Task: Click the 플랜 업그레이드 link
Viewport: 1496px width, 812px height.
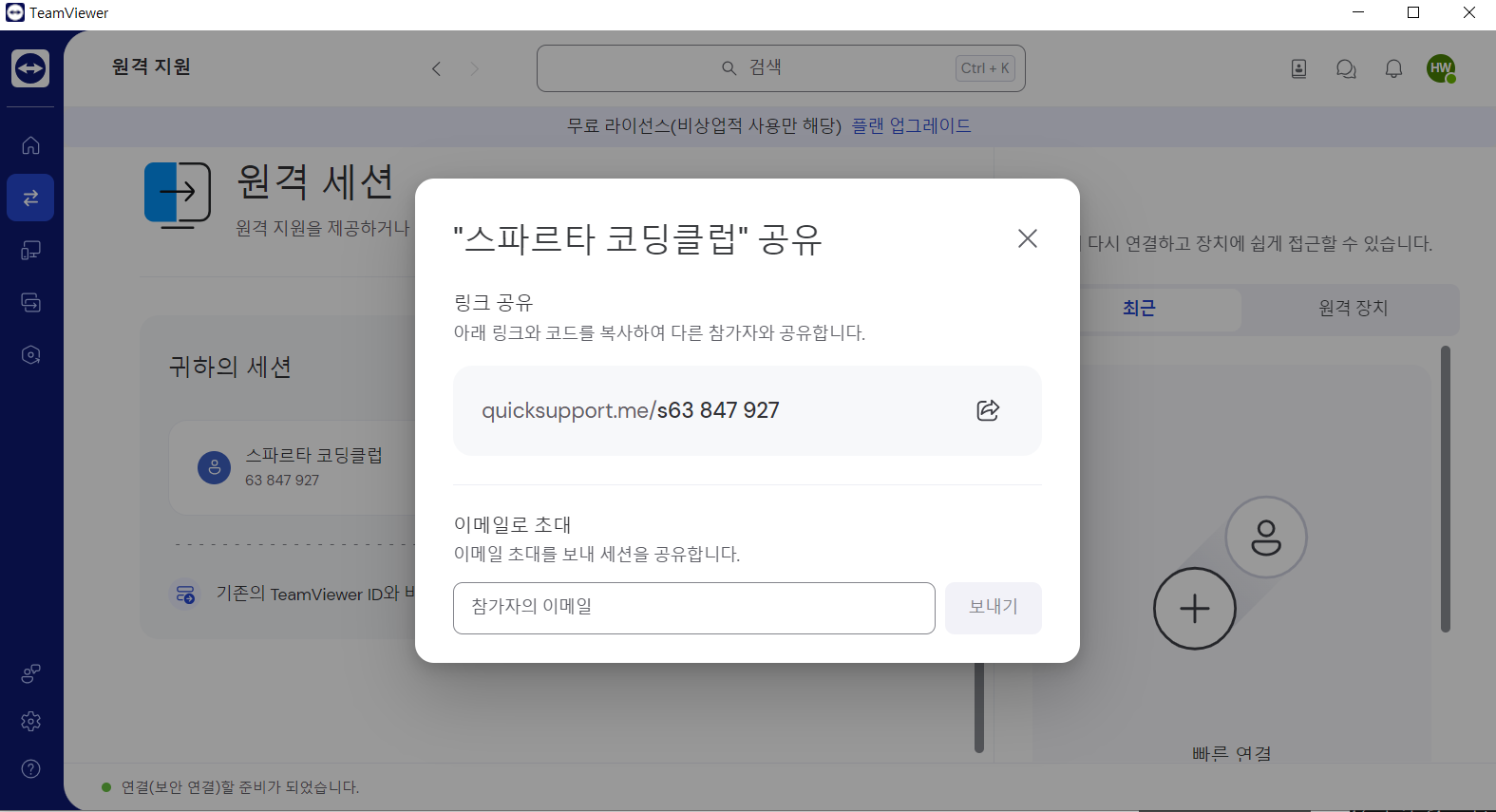Action: pyautogui.click(x=911, y=125)
